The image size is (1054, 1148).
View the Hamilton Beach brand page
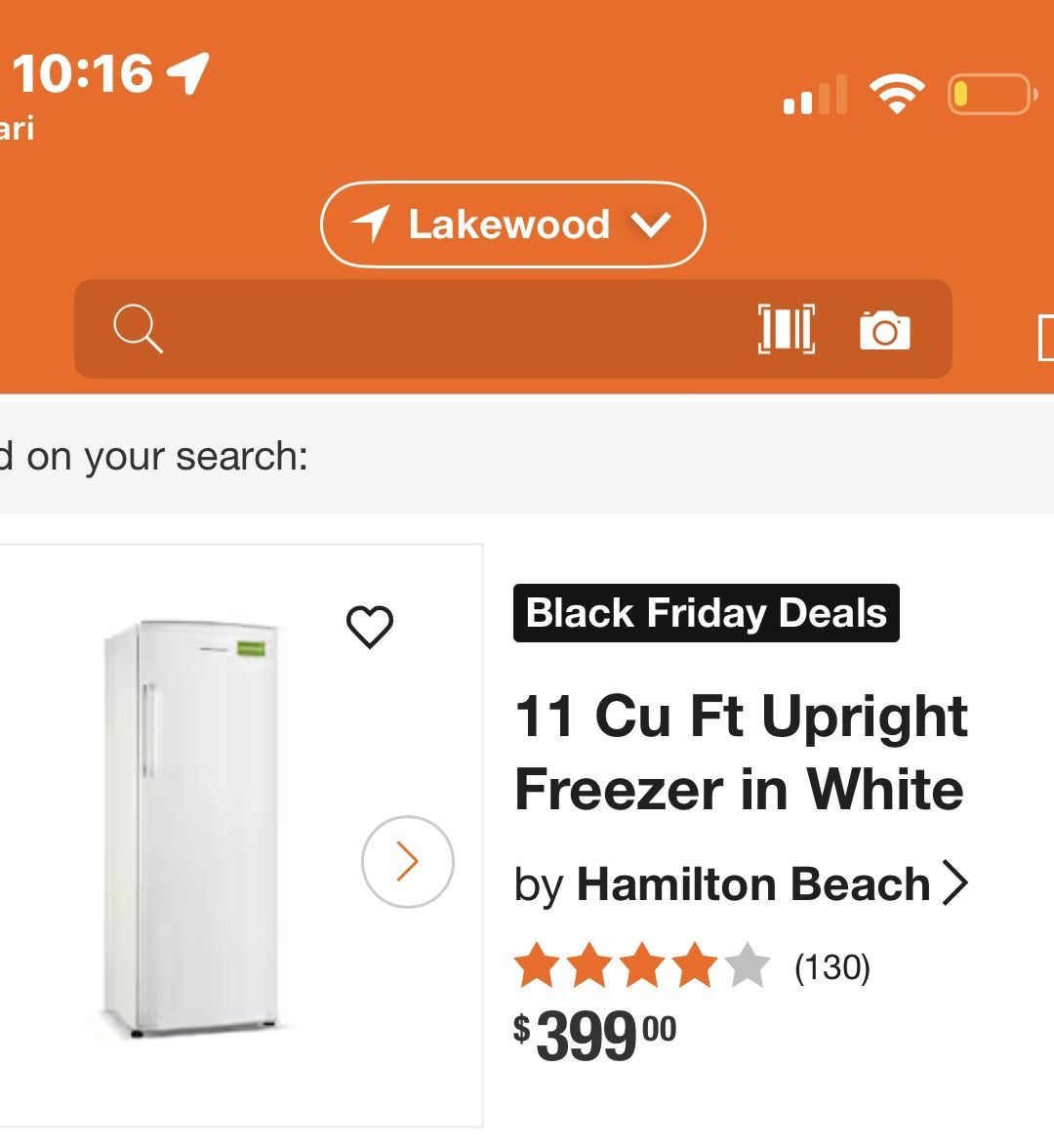[752, 884]
